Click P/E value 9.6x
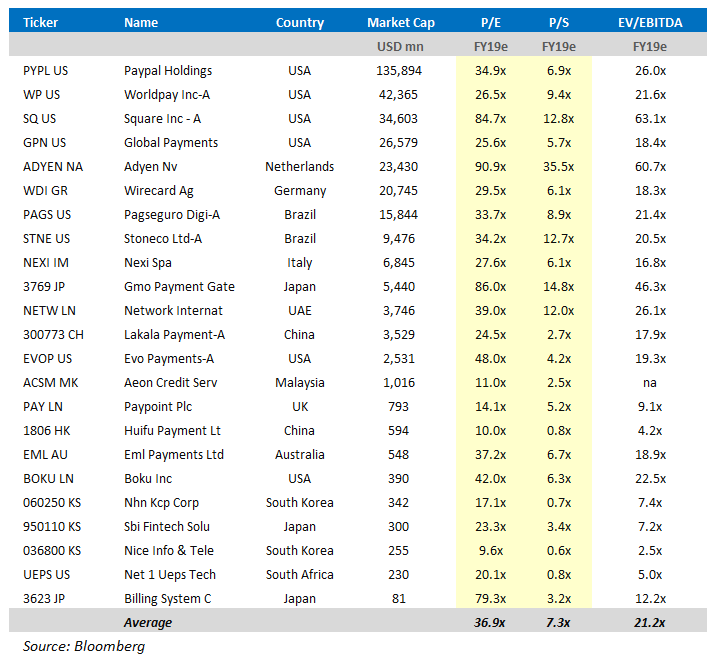The image size is (714, 658). [x=491, y=551]
